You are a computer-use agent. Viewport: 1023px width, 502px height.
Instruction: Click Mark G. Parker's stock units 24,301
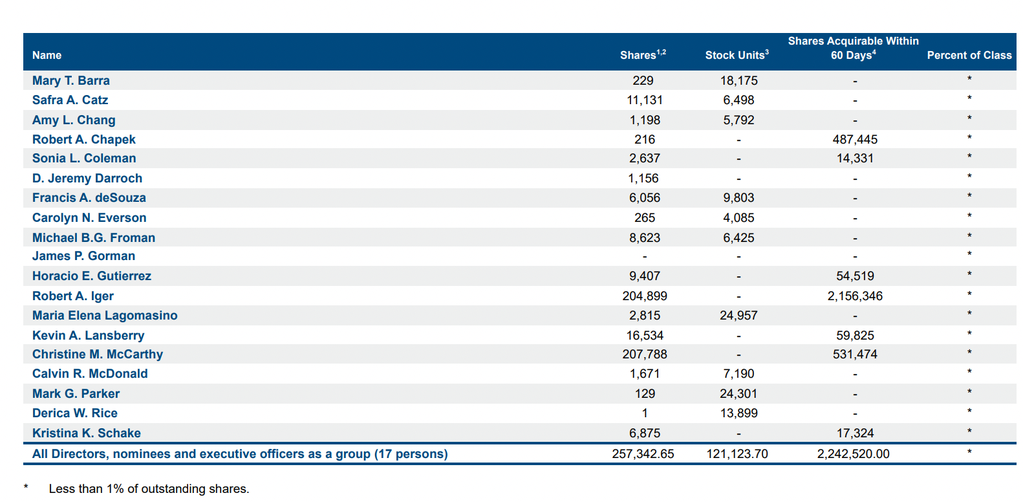[x=738, y=394]
